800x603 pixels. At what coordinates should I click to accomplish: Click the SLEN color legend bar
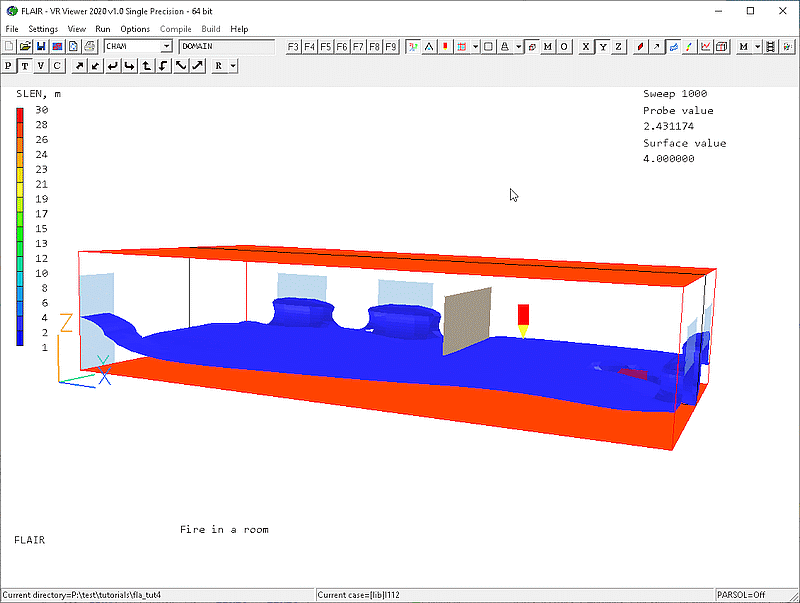click(x=21, y=227)
